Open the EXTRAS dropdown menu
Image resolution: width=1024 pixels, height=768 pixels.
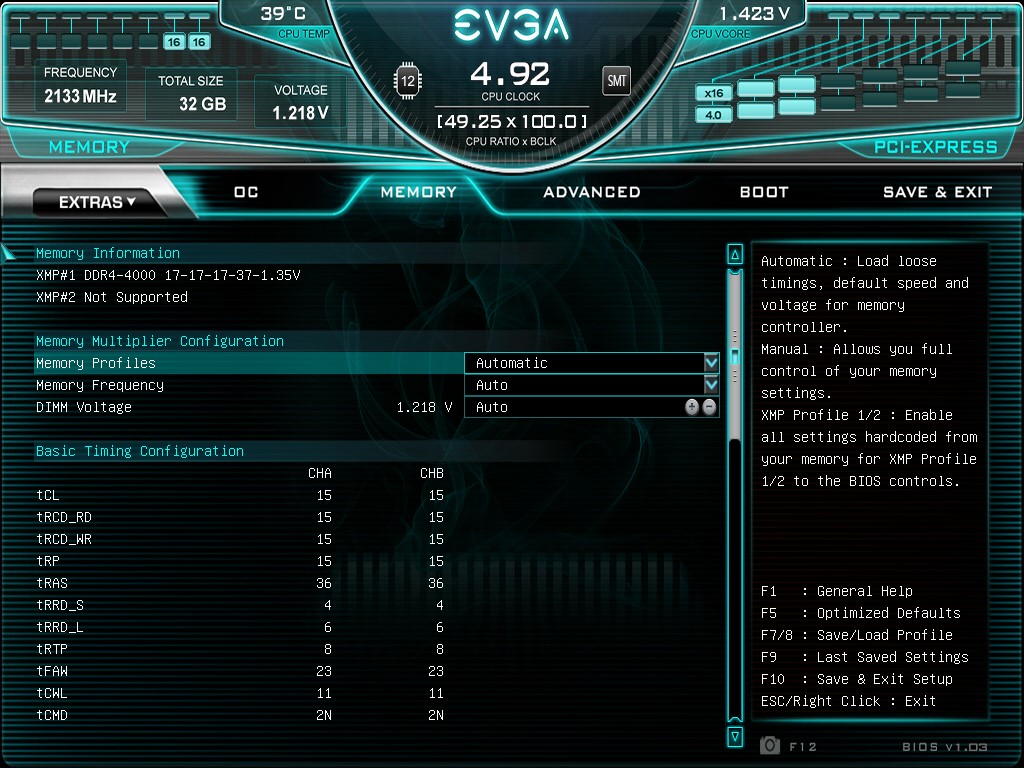click(x=97, y=202)
